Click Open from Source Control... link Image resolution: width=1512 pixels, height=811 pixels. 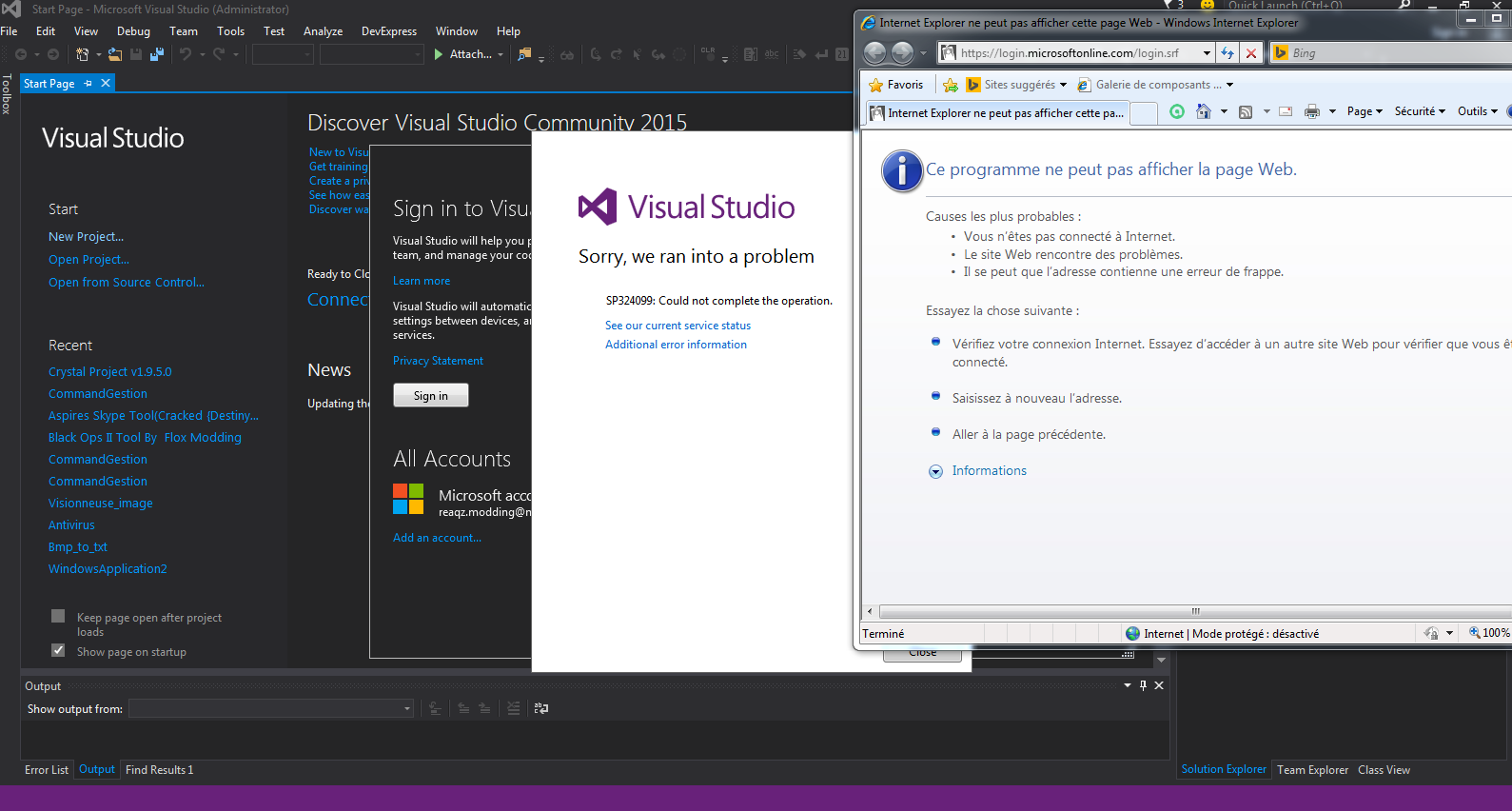click(x=127, y=283)
